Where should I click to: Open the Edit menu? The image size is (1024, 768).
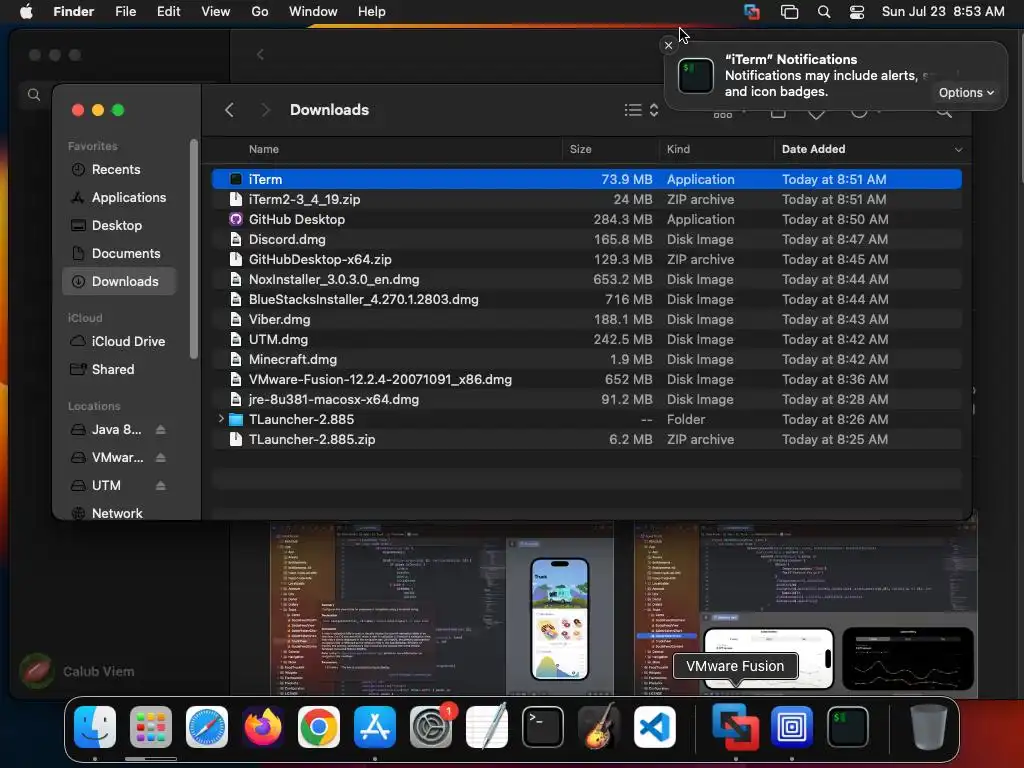pos(168,12)
